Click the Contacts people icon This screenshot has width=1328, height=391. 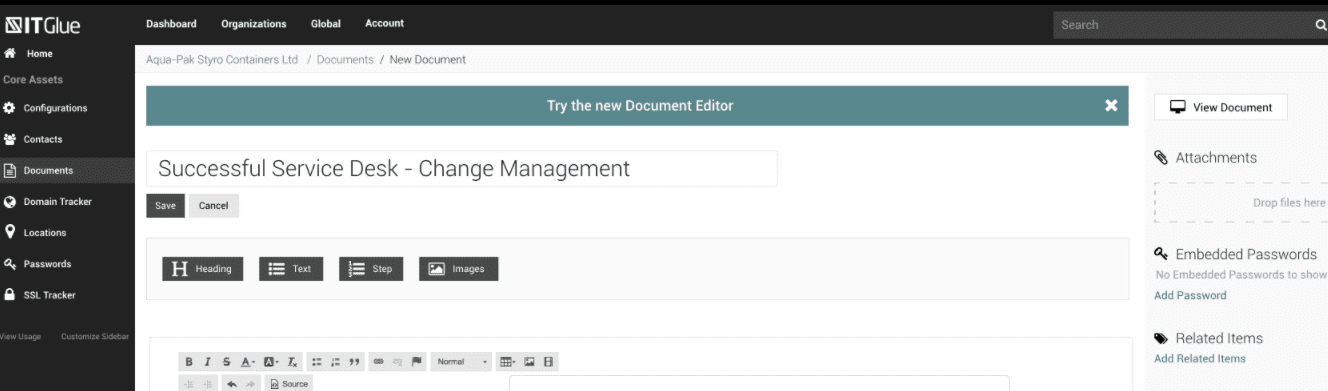click(10, 139)
